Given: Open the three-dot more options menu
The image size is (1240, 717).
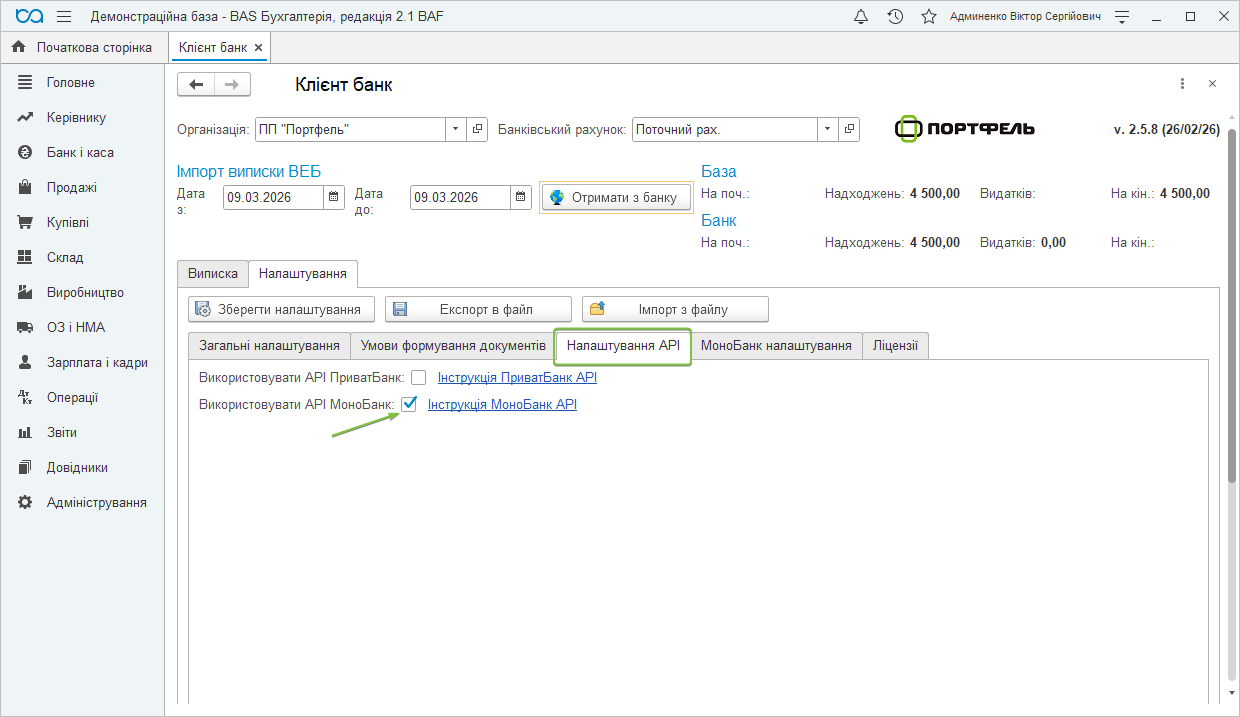Looking at the screenshot, I should tap(1182, 85).
